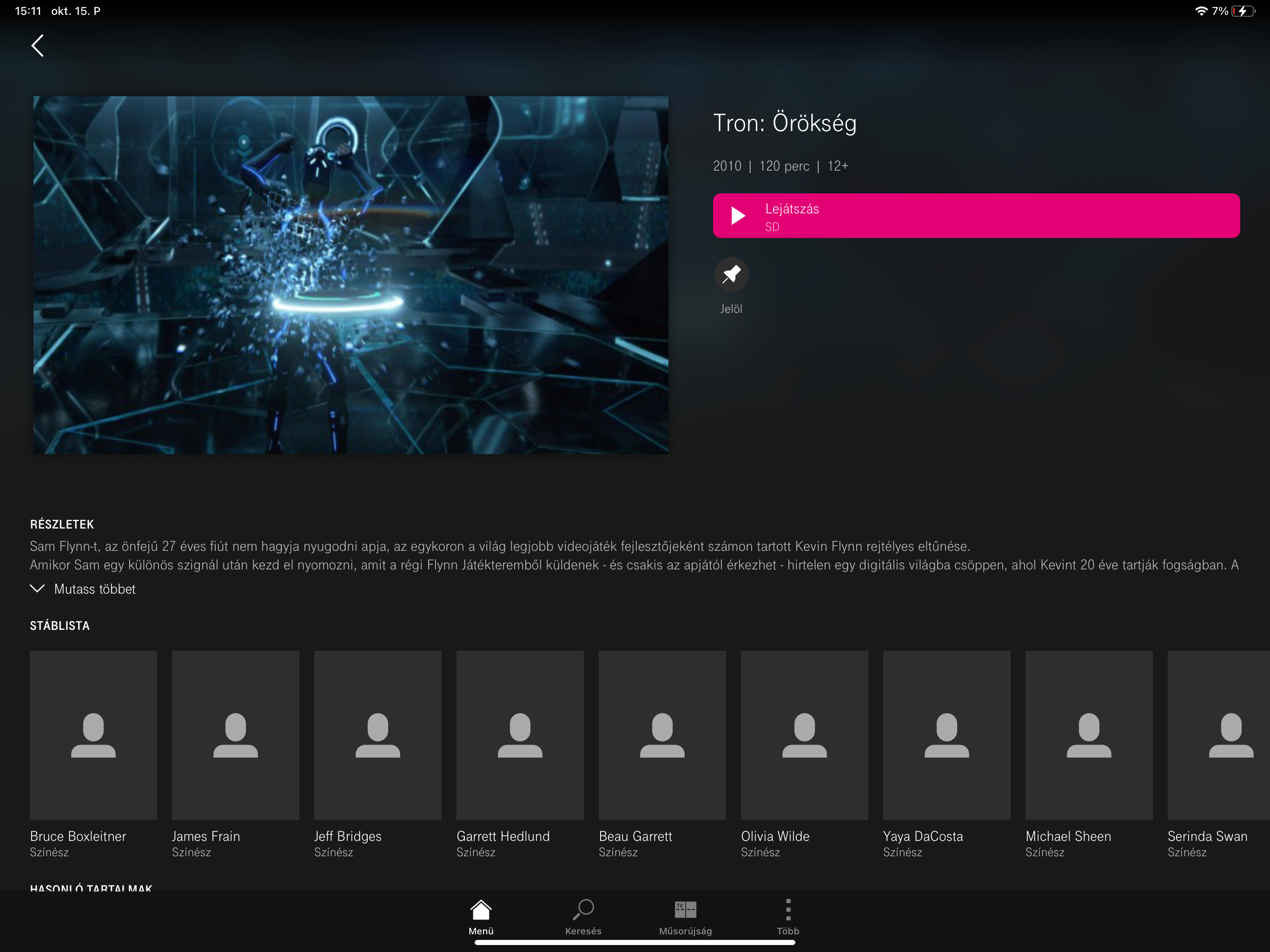This screenshot has height=952, width=1270.
Task: Open the Tron: Örökség preview image
Action: [351, 275]
